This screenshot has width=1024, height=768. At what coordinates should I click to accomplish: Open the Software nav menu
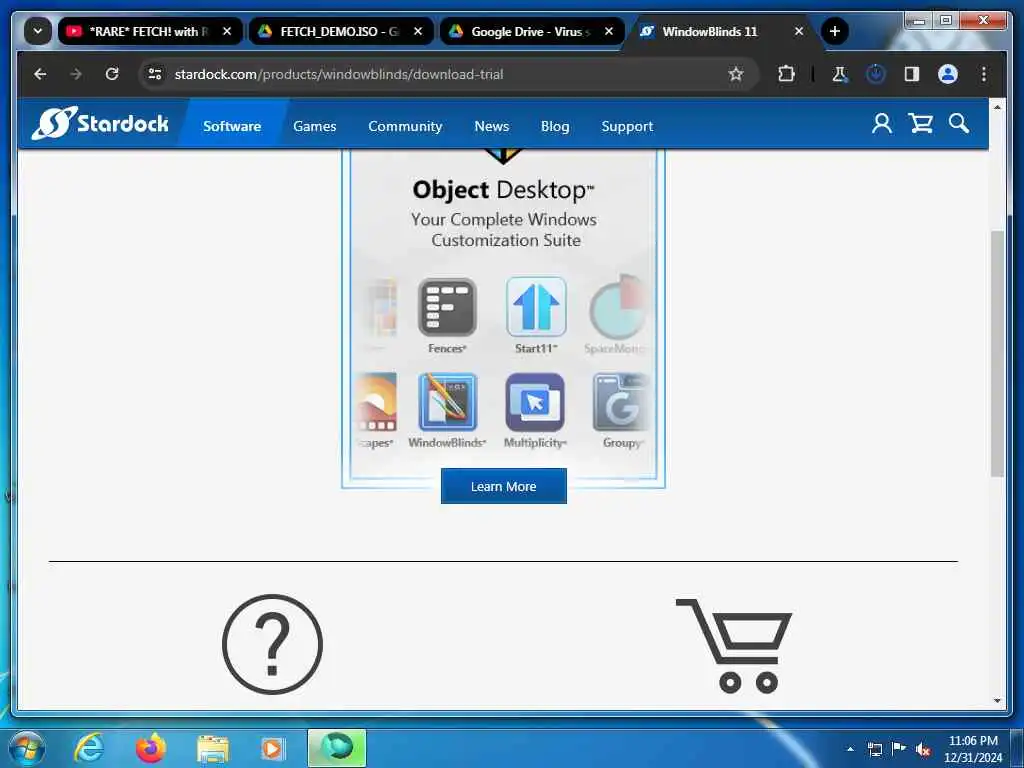click(x=232, y=126)
